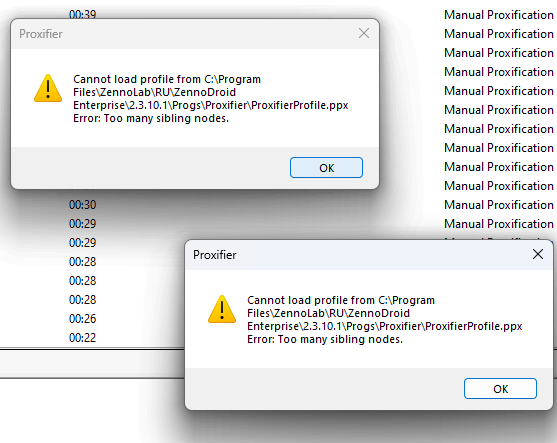Click the error message text in the background dialog

point(210,99)
